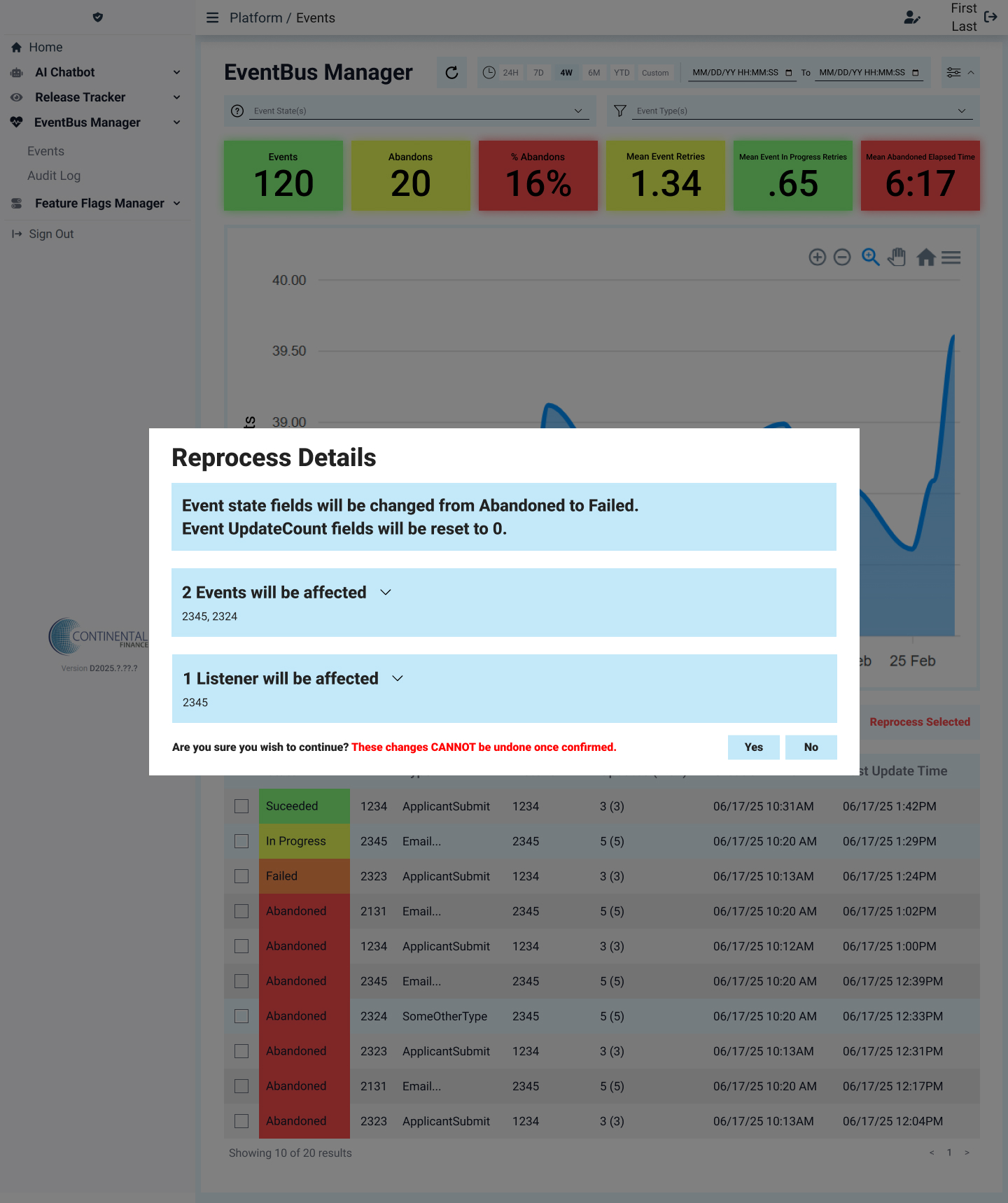Click the chart zoom-in plus icon
The image size is (1008, 1203).
(x=817, y=258)
